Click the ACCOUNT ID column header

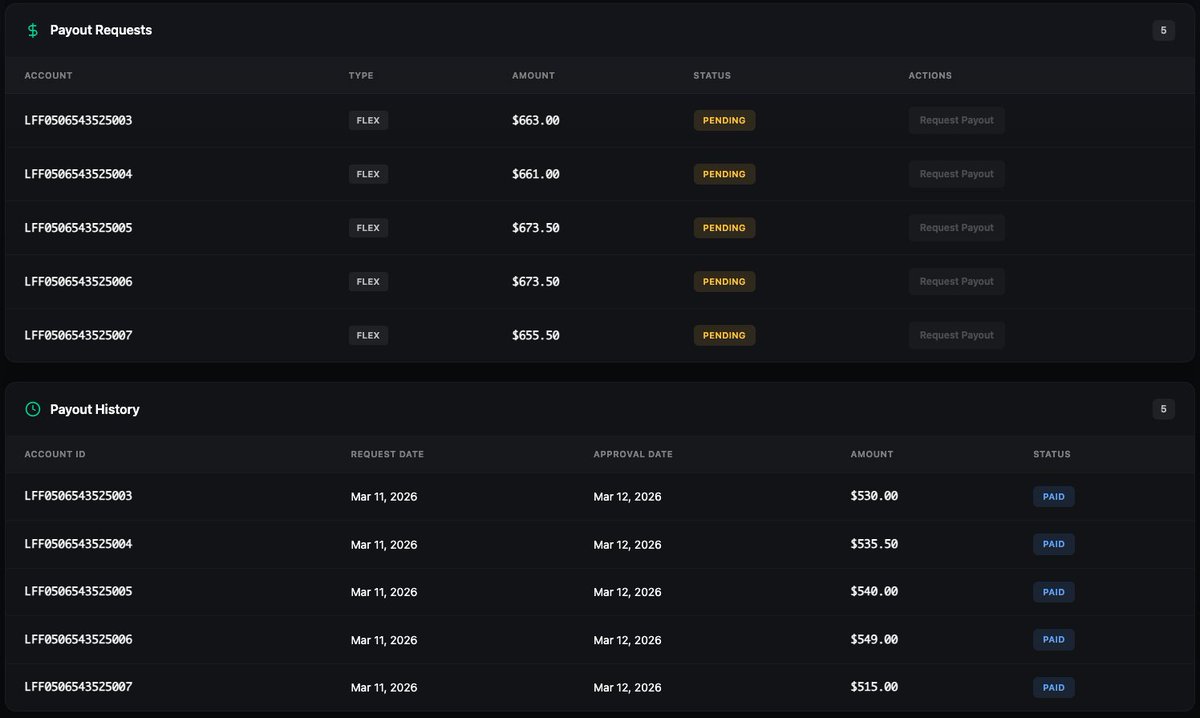(x=55, y=454)
